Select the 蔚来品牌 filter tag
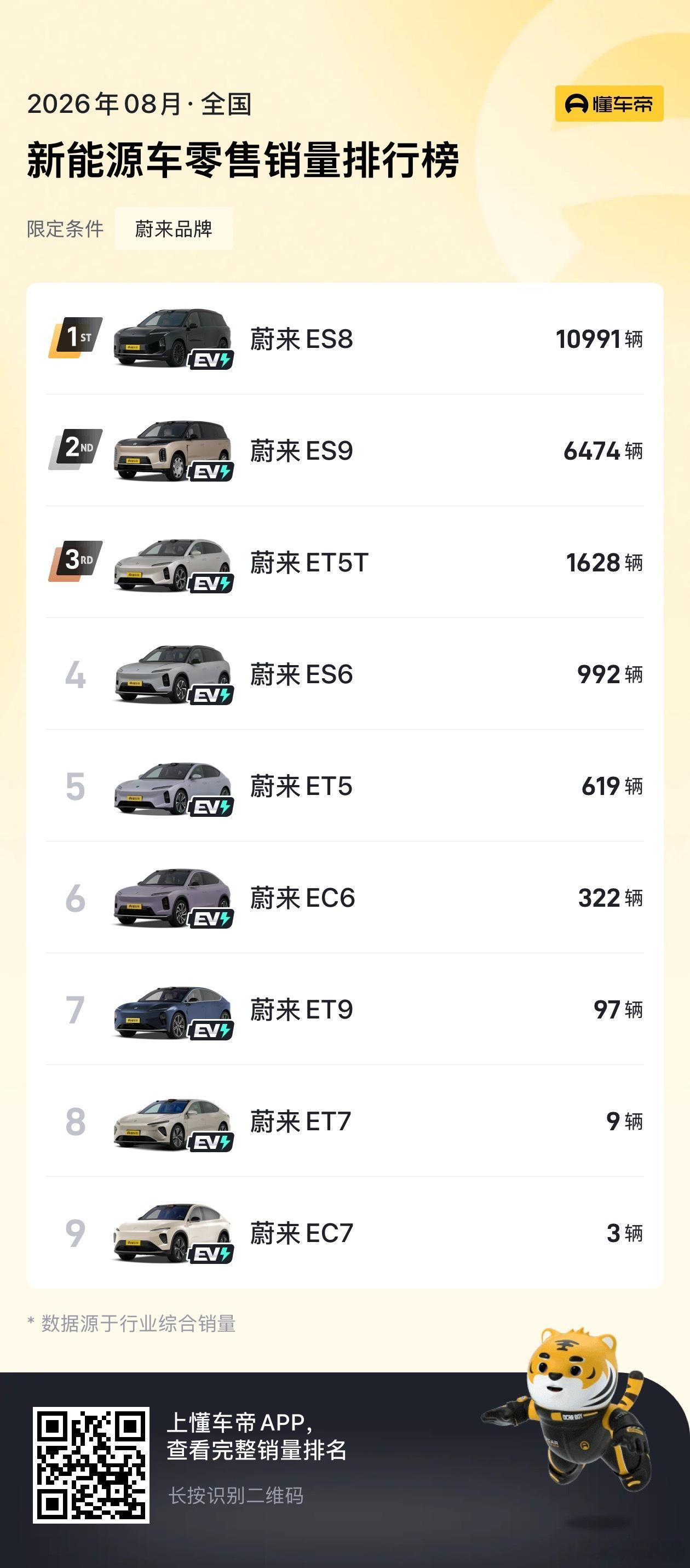The height and width of the screenshot is (1568, 690). pos(174,229)
